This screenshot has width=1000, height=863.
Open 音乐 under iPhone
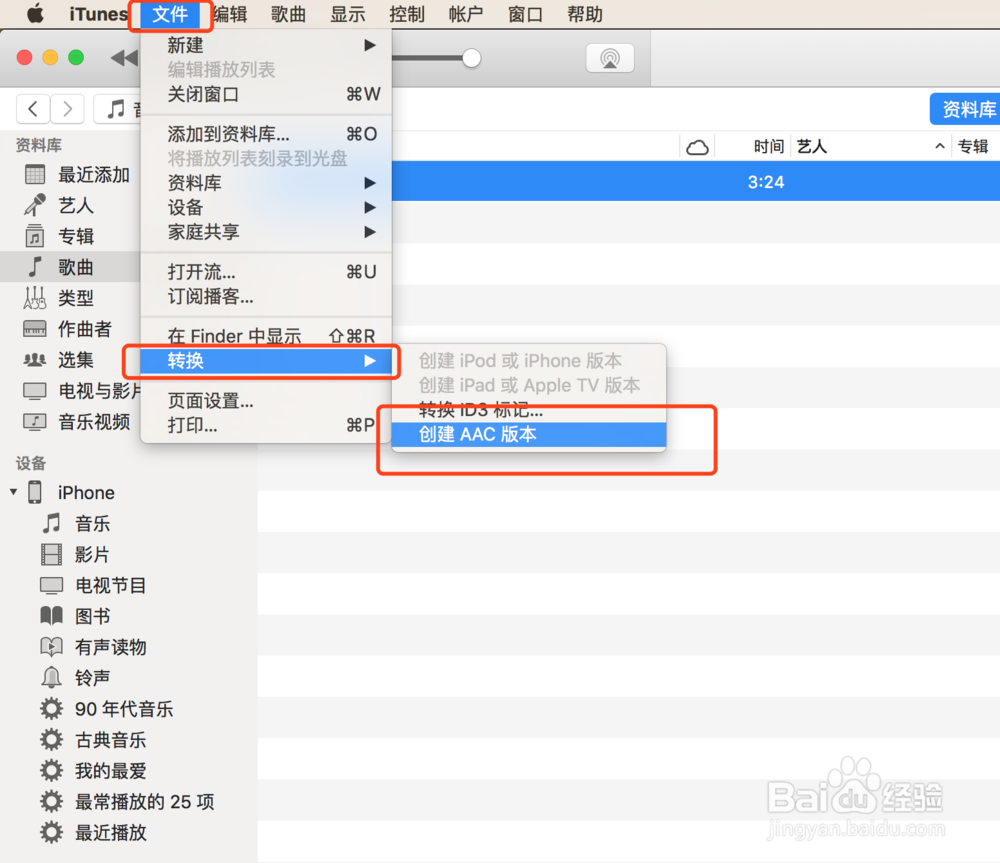76,524
